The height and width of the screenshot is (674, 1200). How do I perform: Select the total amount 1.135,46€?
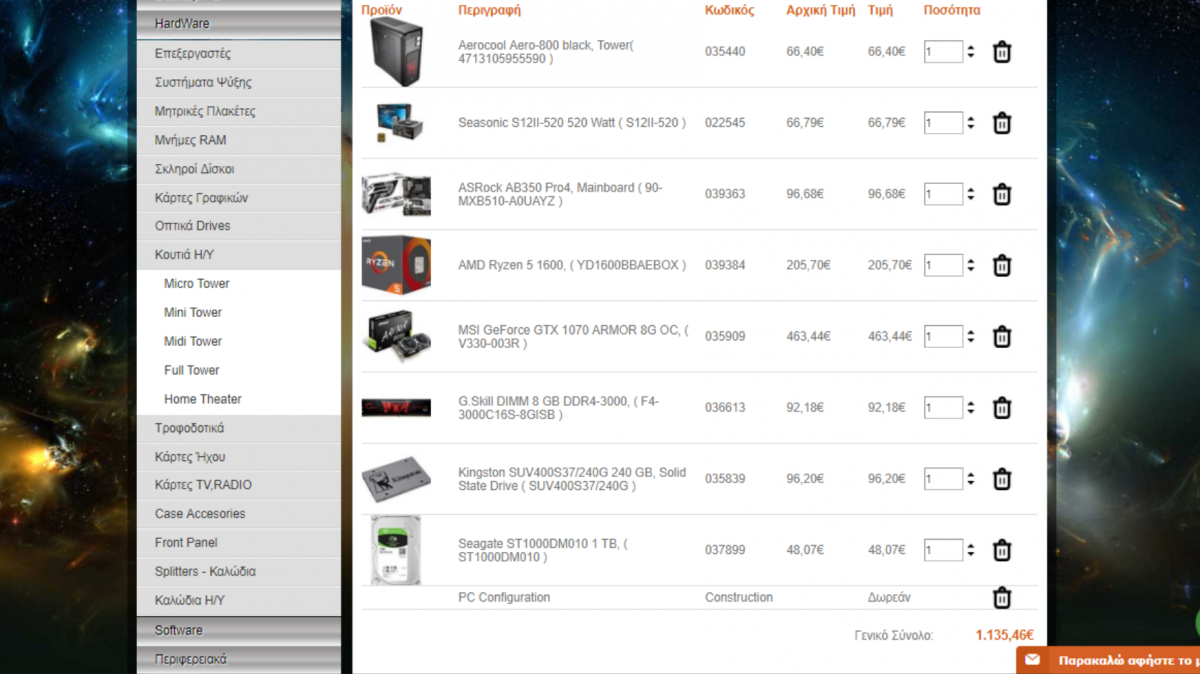[x=1005, y=635]
